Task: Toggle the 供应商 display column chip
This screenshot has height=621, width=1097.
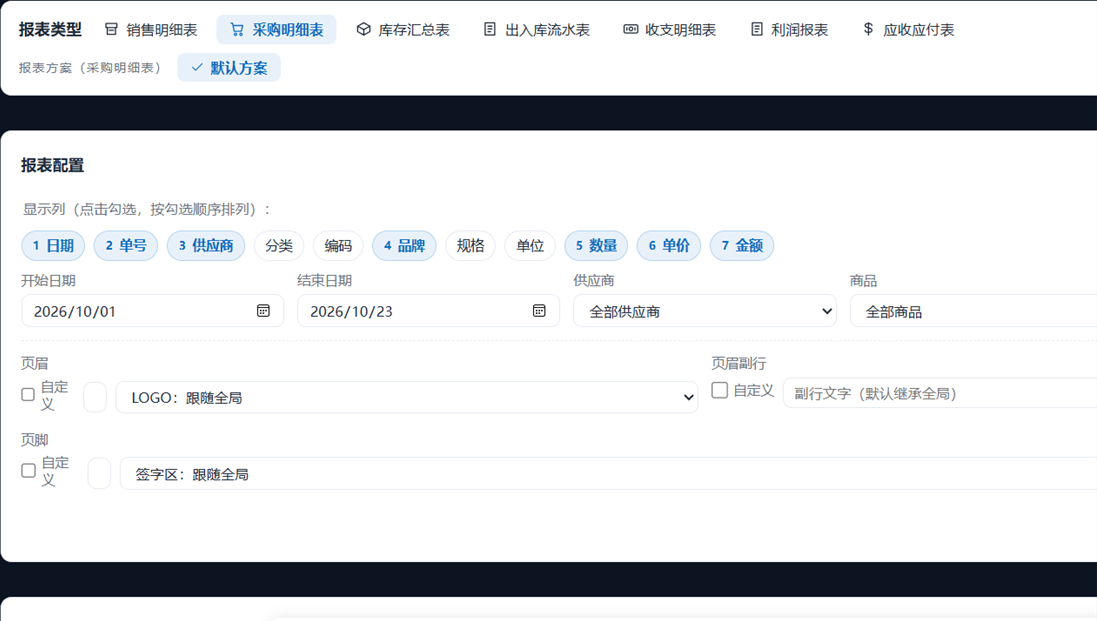Action: (x=206, y=245)
